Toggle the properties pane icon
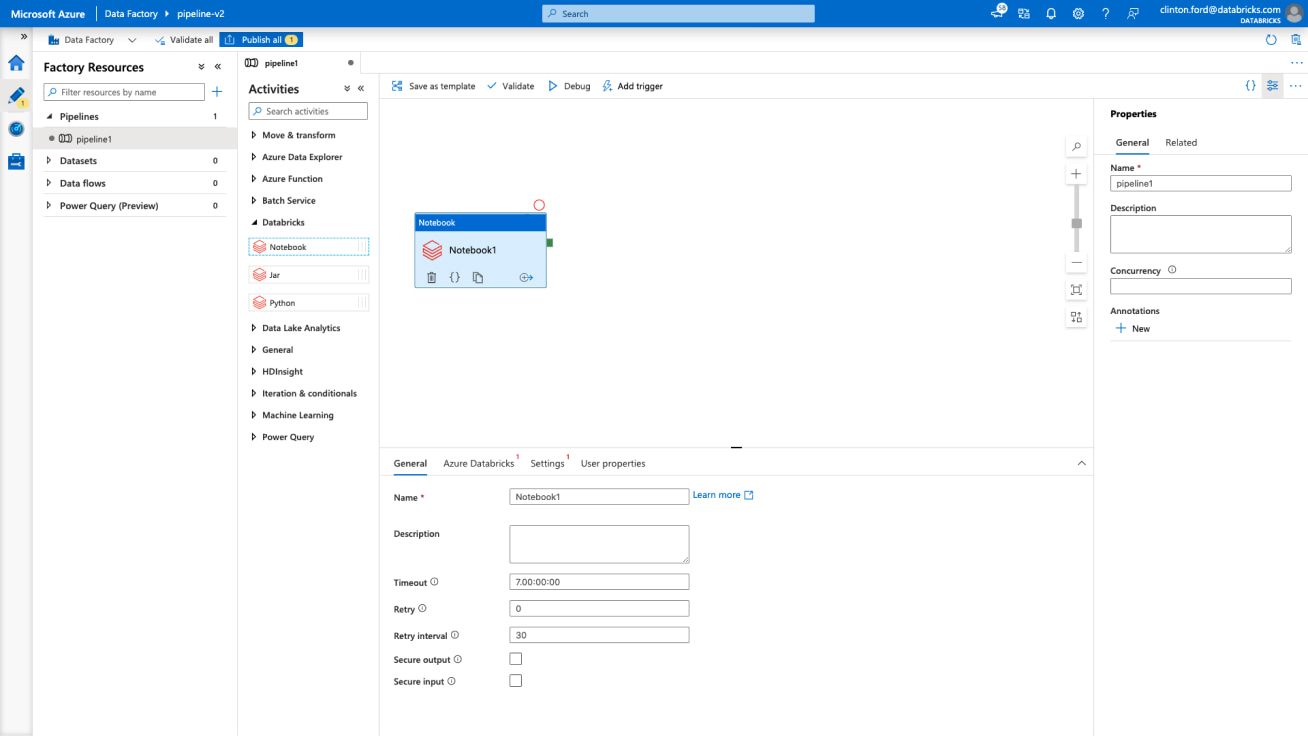 point(1272,86)
